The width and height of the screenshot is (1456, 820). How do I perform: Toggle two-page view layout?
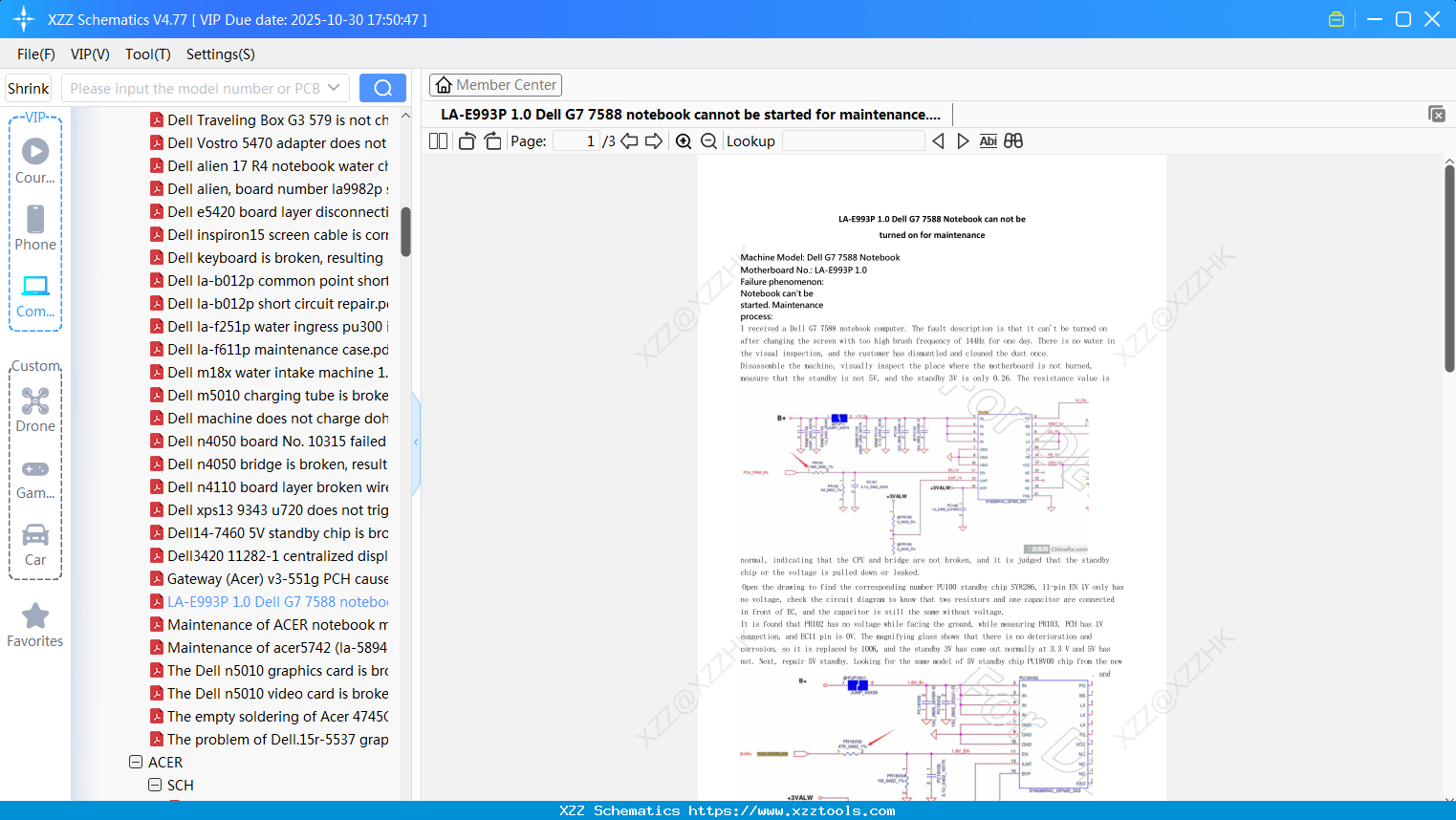(439, 141)
